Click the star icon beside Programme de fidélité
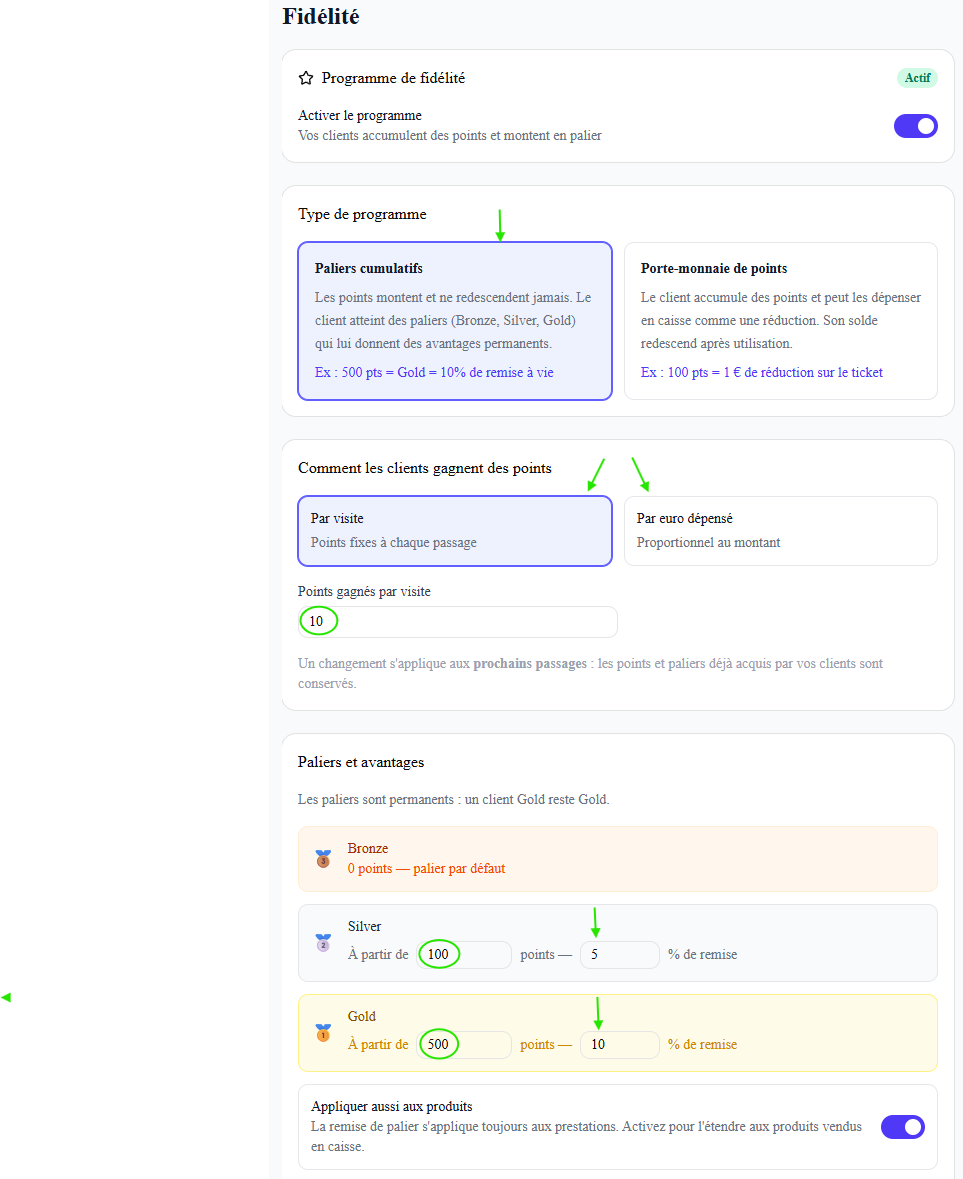 pyautogui.click(x=305, y=78)
